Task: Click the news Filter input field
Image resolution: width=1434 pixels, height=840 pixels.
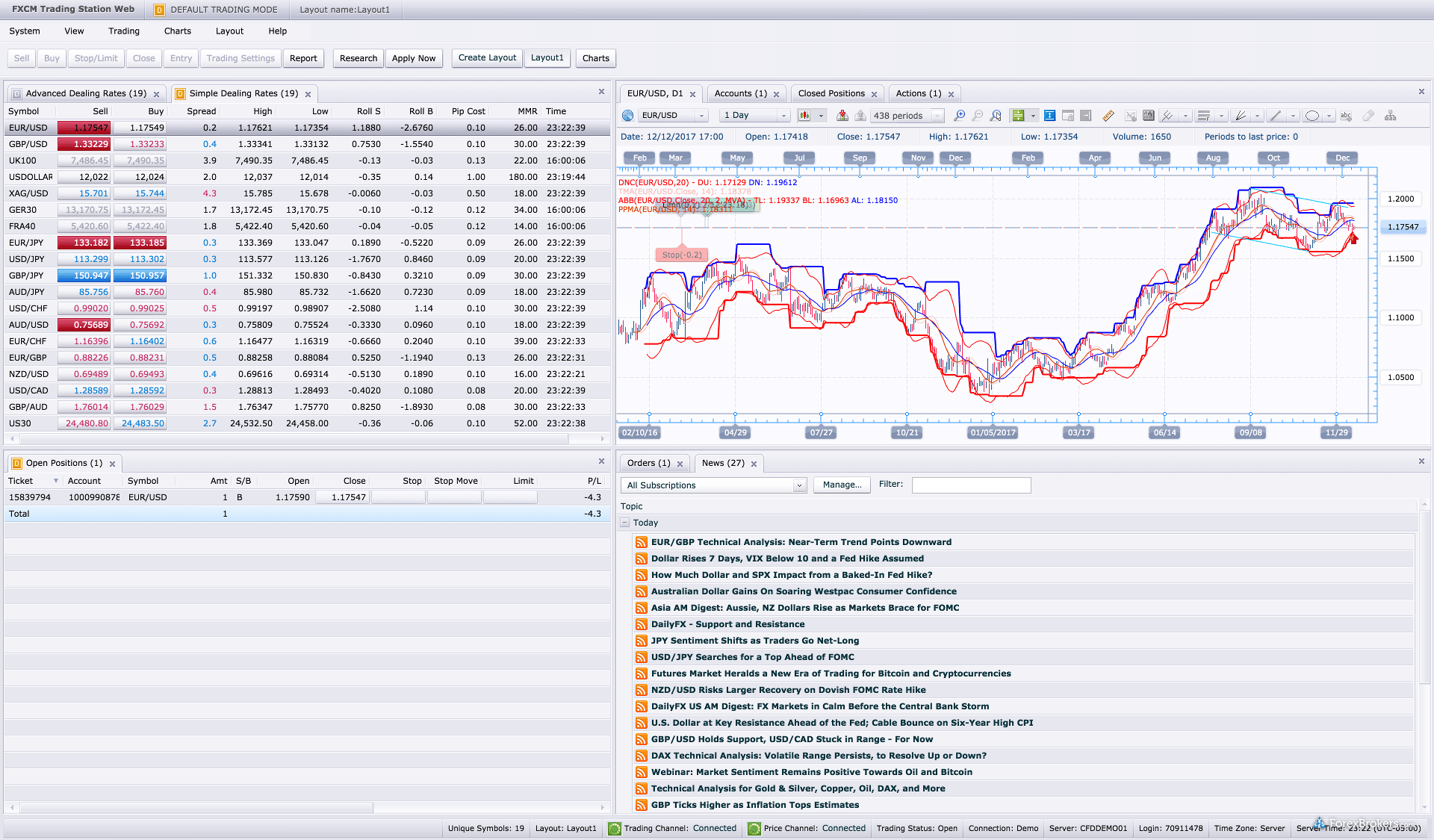Action: [x=971, y=485]
